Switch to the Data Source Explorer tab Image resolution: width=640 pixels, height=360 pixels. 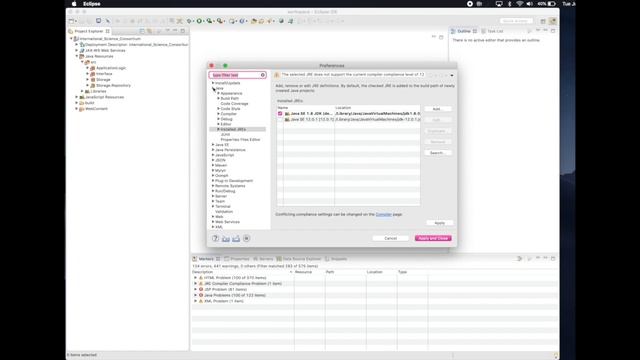[299, 259]
